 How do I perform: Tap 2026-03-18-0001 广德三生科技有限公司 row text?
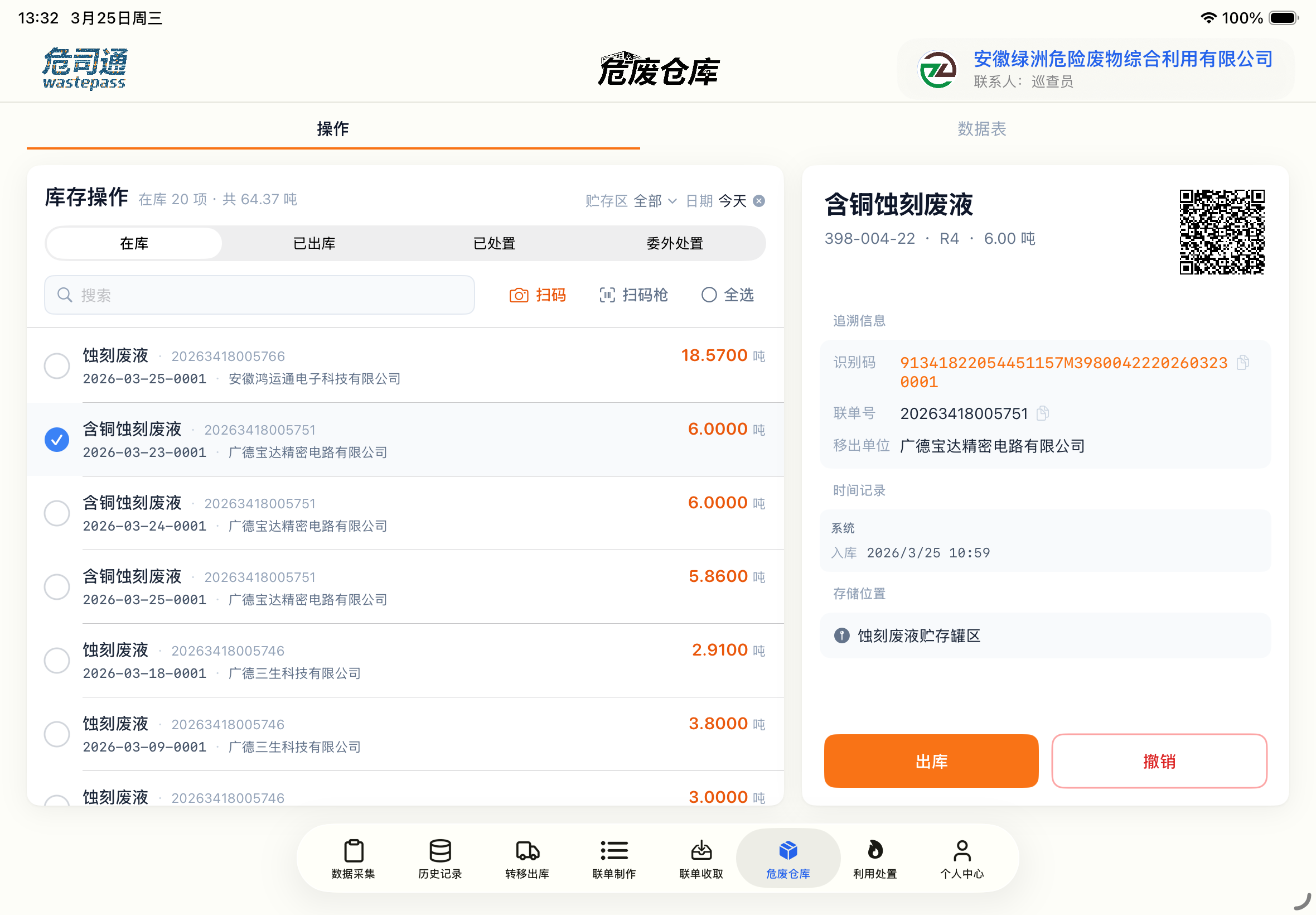pos(222,673)
